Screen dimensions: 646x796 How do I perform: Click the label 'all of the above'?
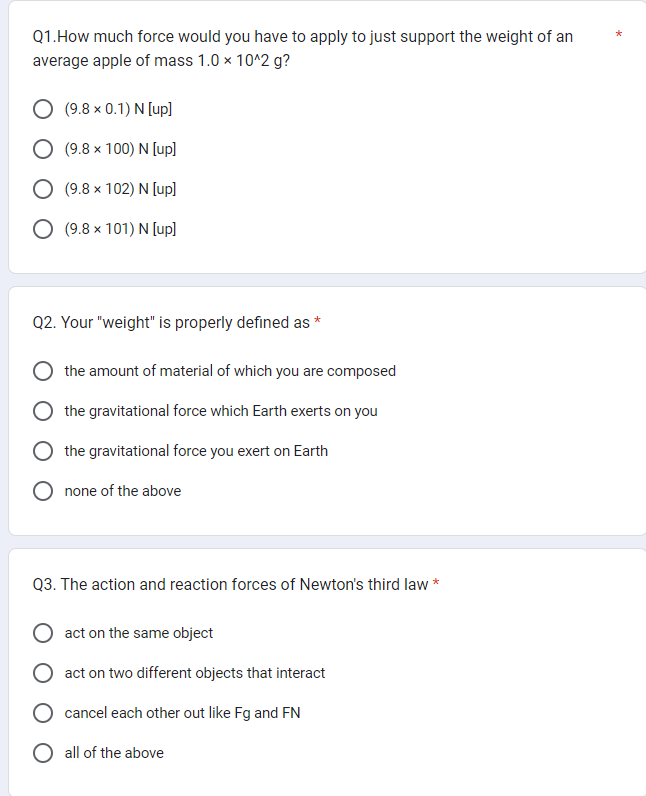click(114, 753)
